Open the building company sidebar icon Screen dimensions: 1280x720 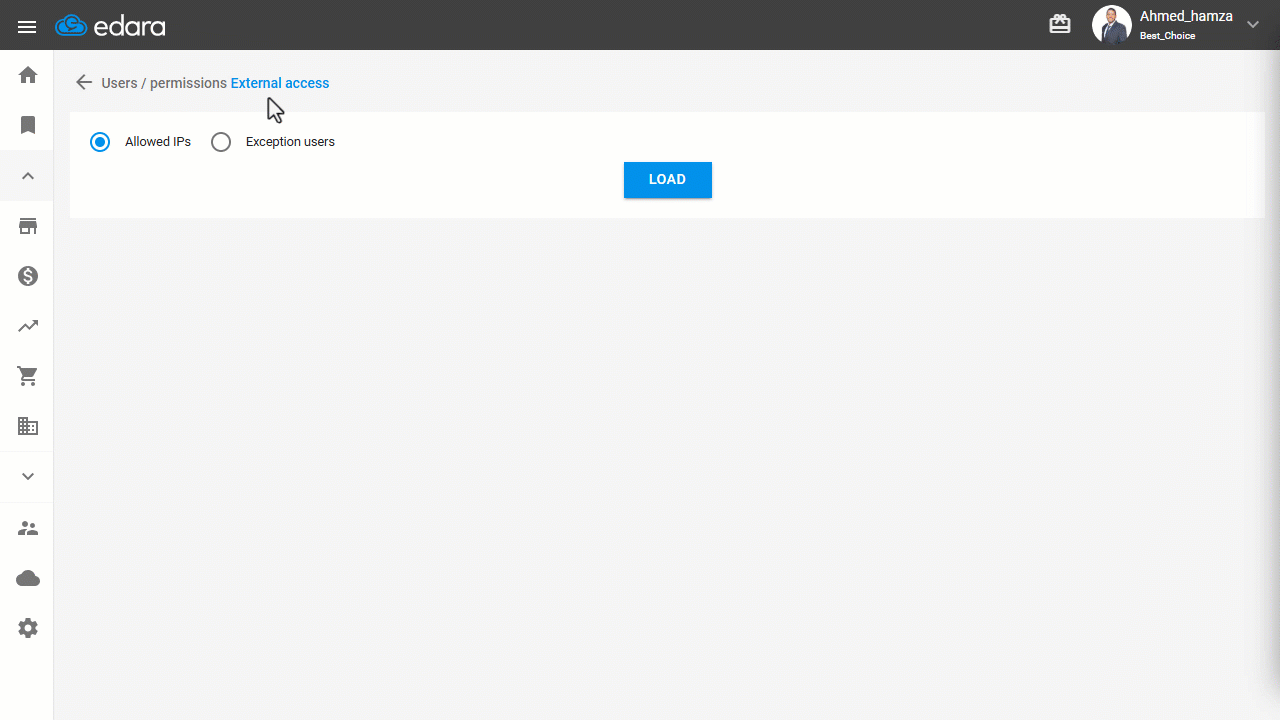[28, 426]
